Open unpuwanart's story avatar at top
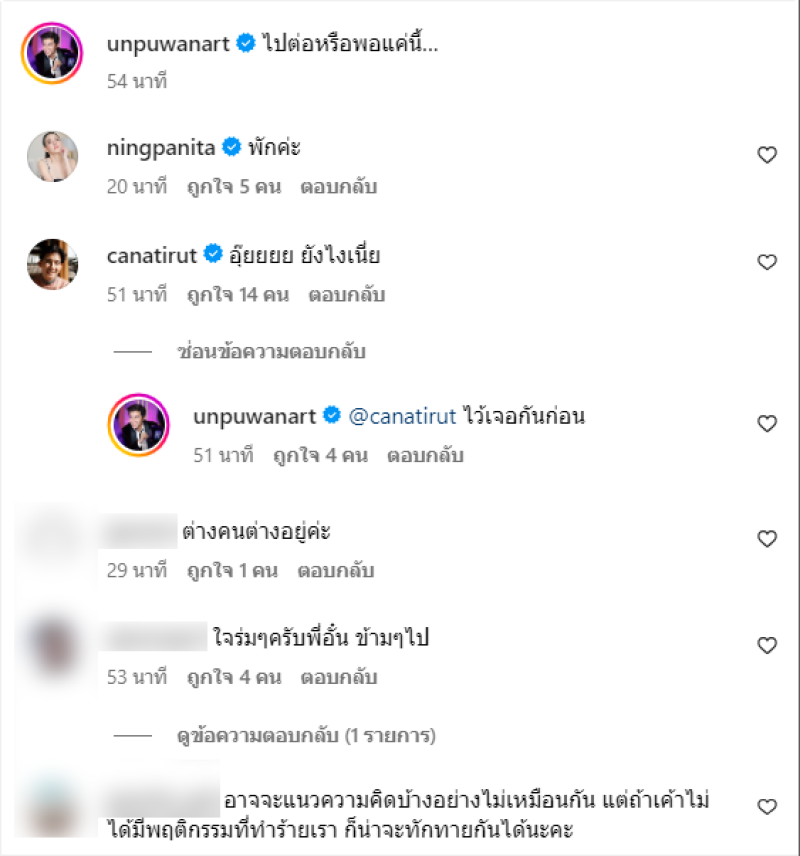Screen dimensions: 800x856 click(x=52, y=53)
